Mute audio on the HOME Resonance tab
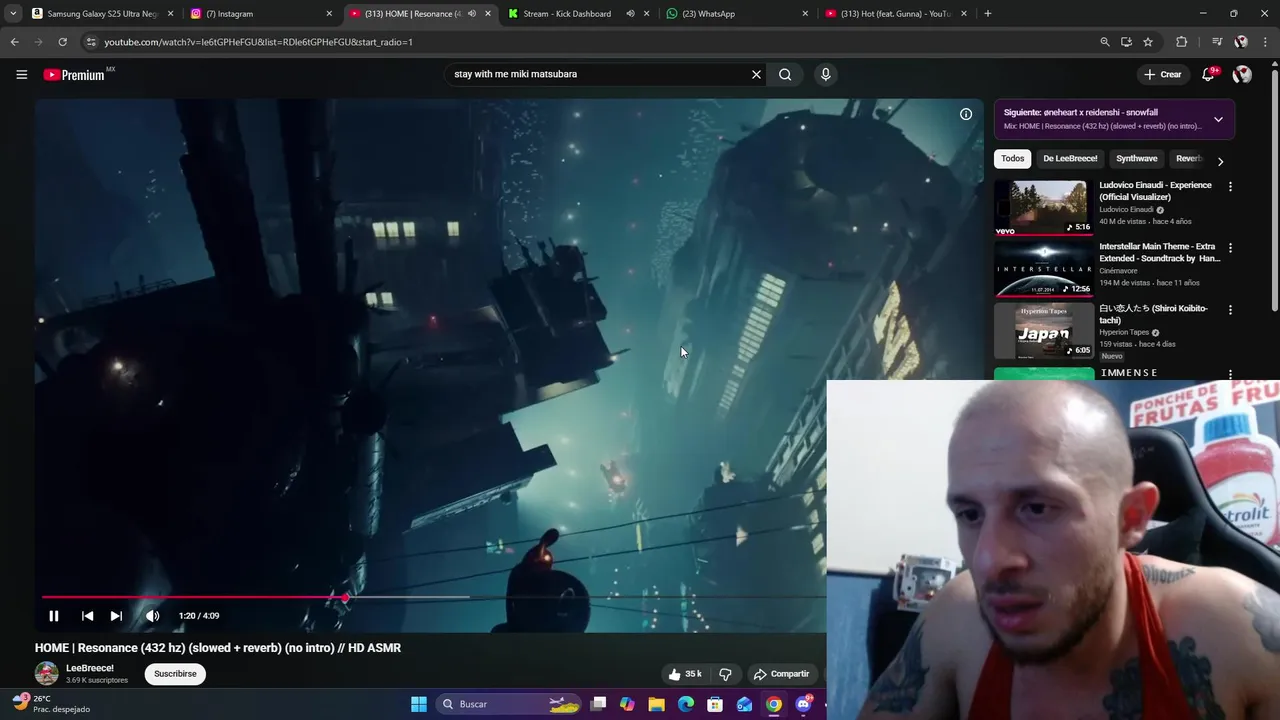 471,14
